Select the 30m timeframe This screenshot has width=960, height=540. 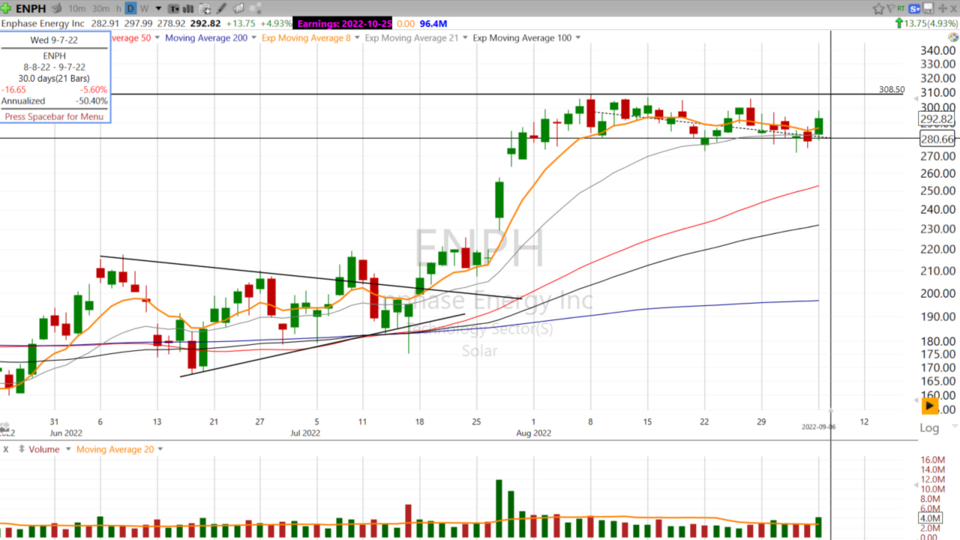(x=100, y=9)
